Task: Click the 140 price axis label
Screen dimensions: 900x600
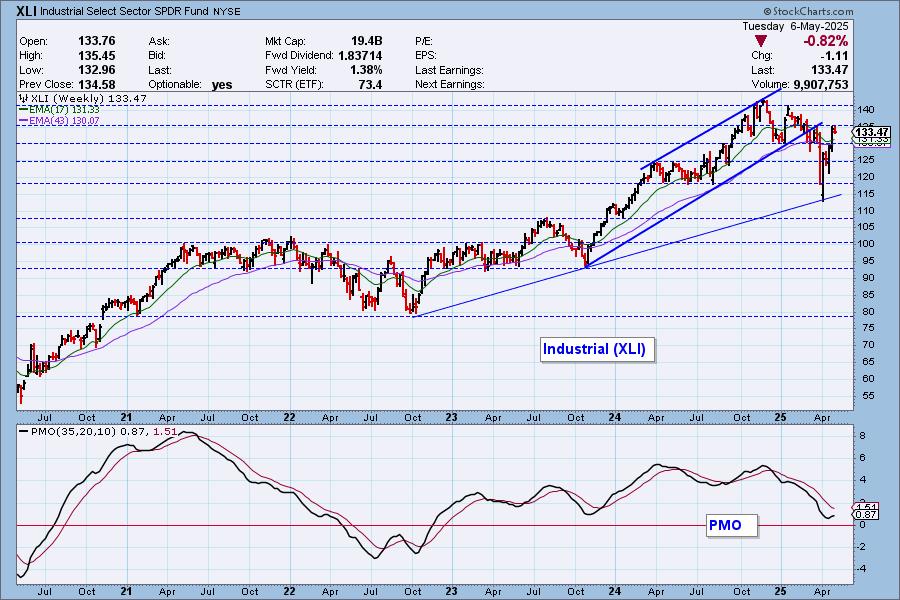Action: click(x=867, y=110)
